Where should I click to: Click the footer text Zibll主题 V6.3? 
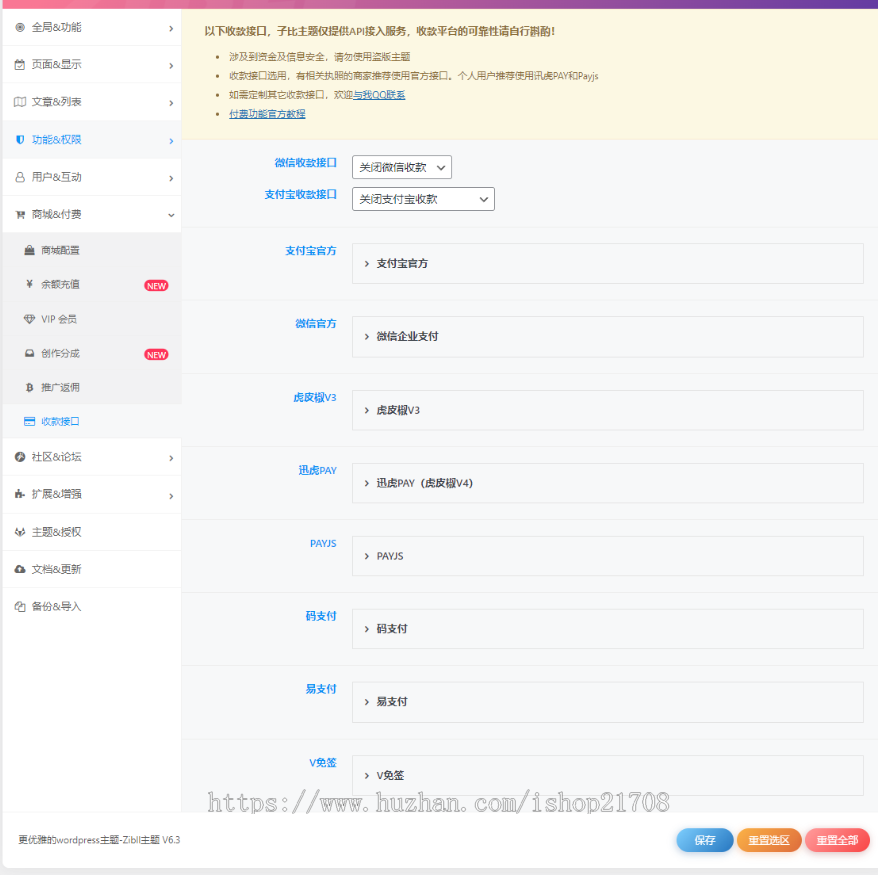click(x=151, y=840)
